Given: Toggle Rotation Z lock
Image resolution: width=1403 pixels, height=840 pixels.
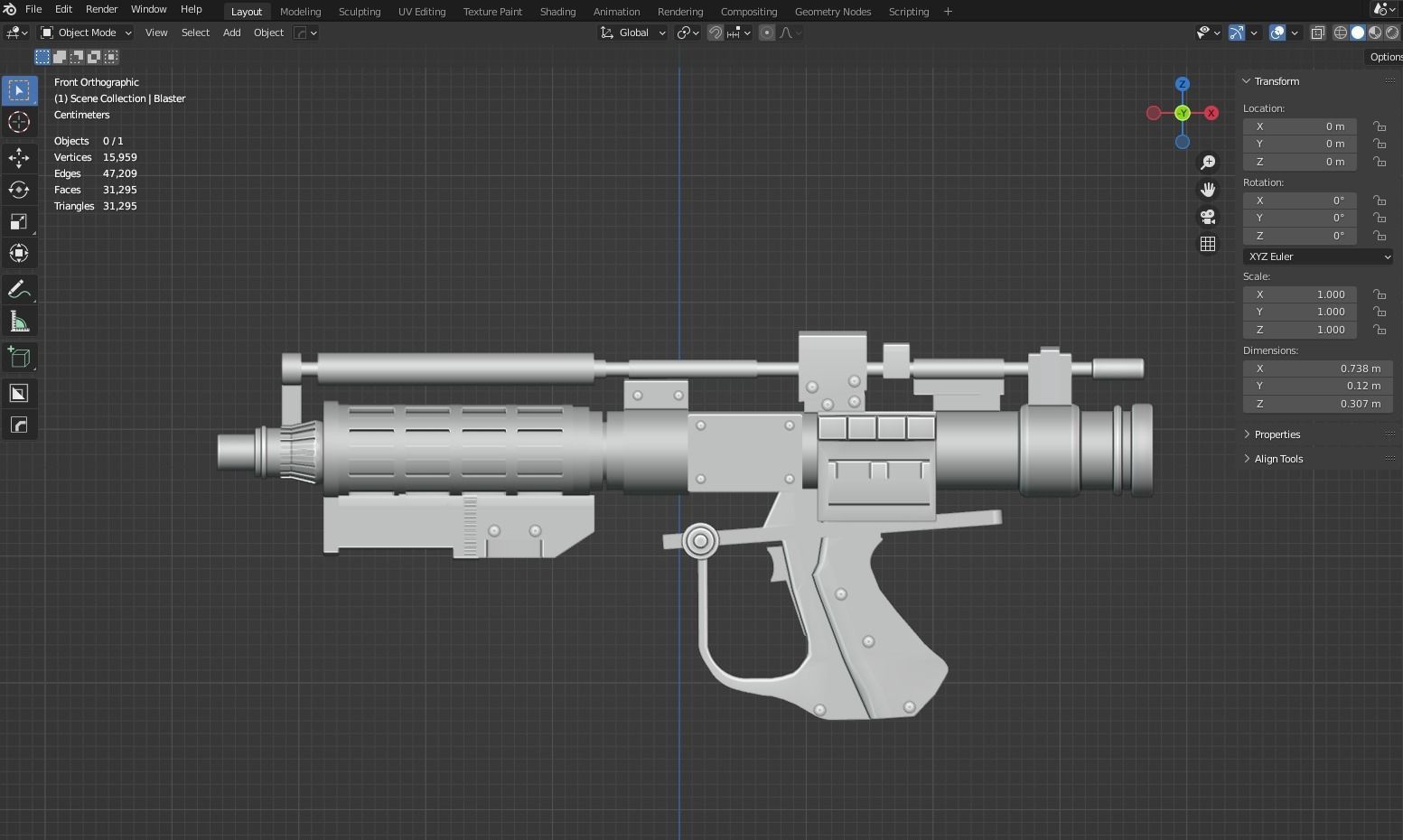Looking at the screenshot, I should tap(1380, 236).
